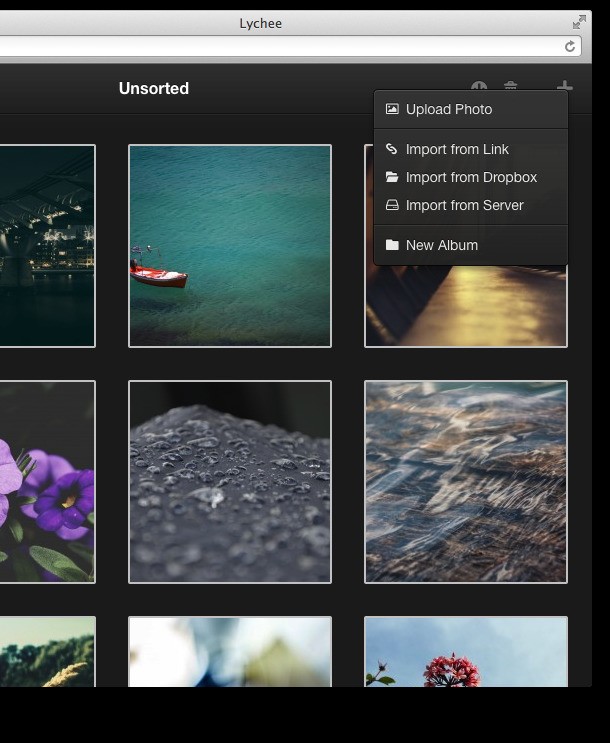610x743 pixels.
Task: Choose Import from Server entry
Action: pyautogui.click(x=471, y=205)
